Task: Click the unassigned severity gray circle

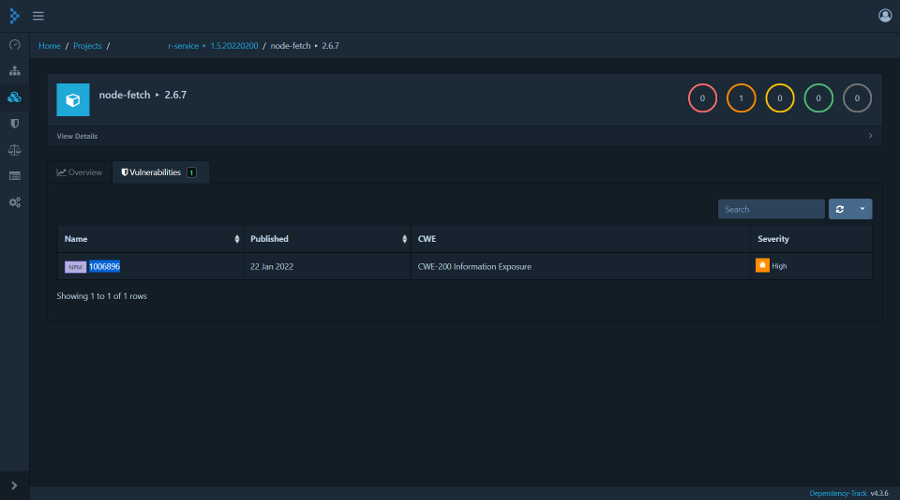Action: (x=857, y=98)
